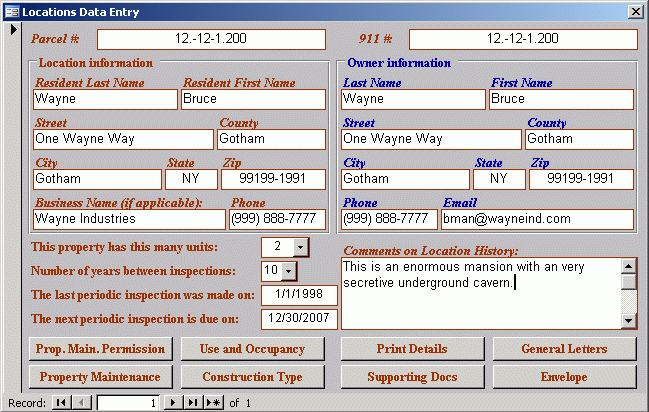Screen dimensions: 649x412
Task: Click the owner Phone field
Action: 389,219
